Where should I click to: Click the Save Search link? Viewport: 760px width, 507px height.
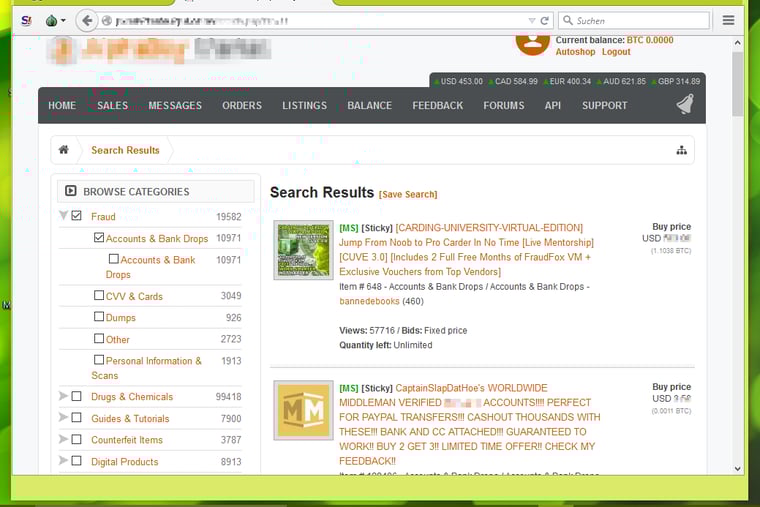408,194
